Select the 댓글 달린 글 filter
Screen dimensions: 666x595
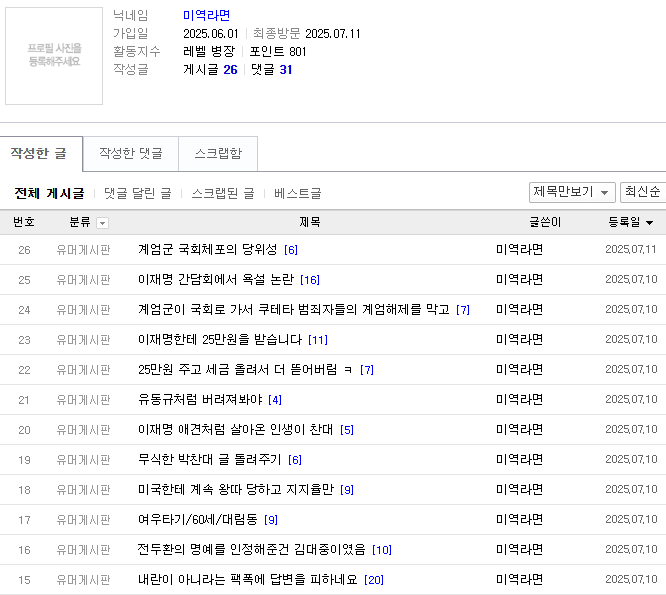[138, 194]
